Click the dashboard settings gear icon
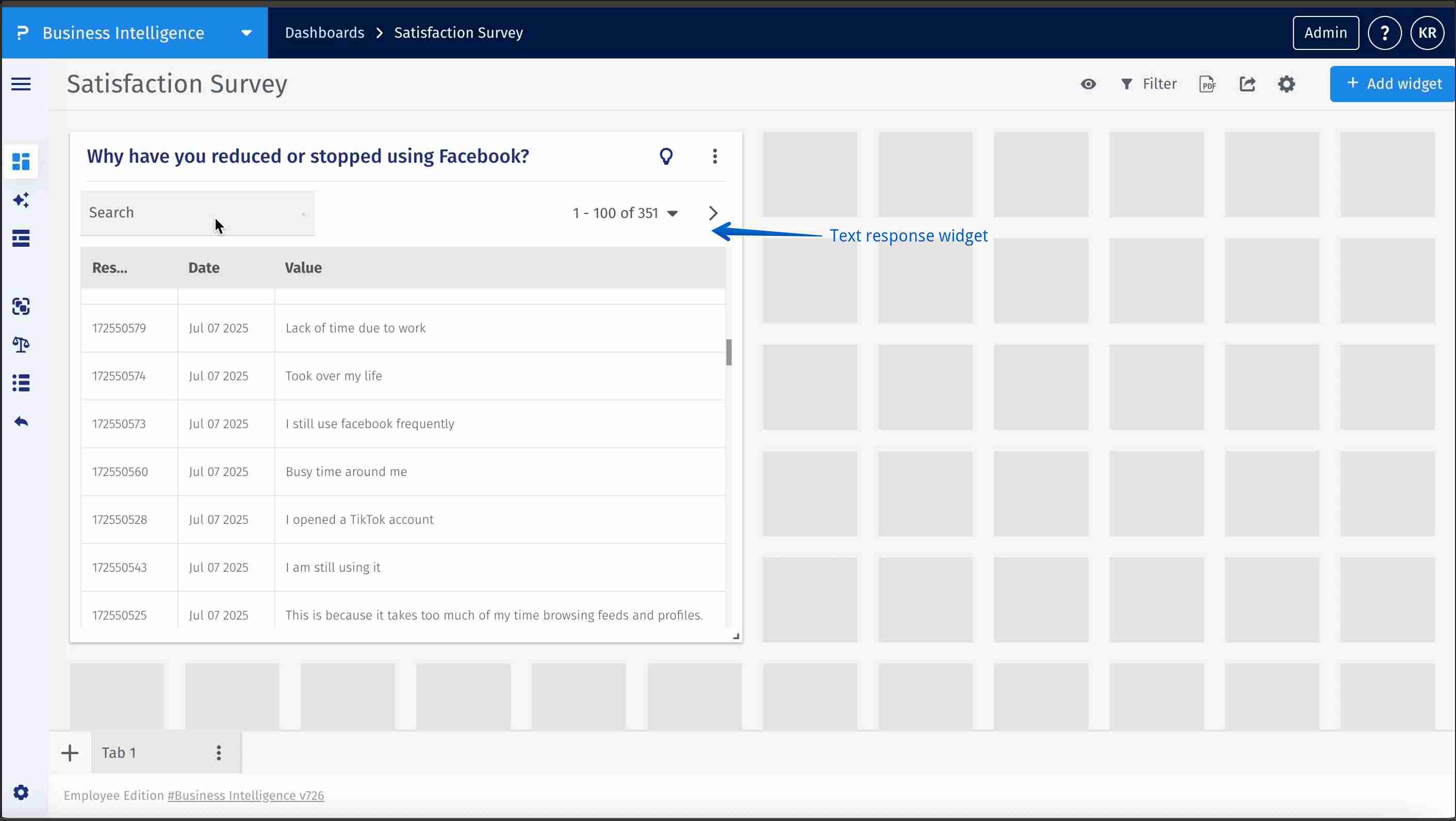1456x821 pixels. pos(1286,83)
